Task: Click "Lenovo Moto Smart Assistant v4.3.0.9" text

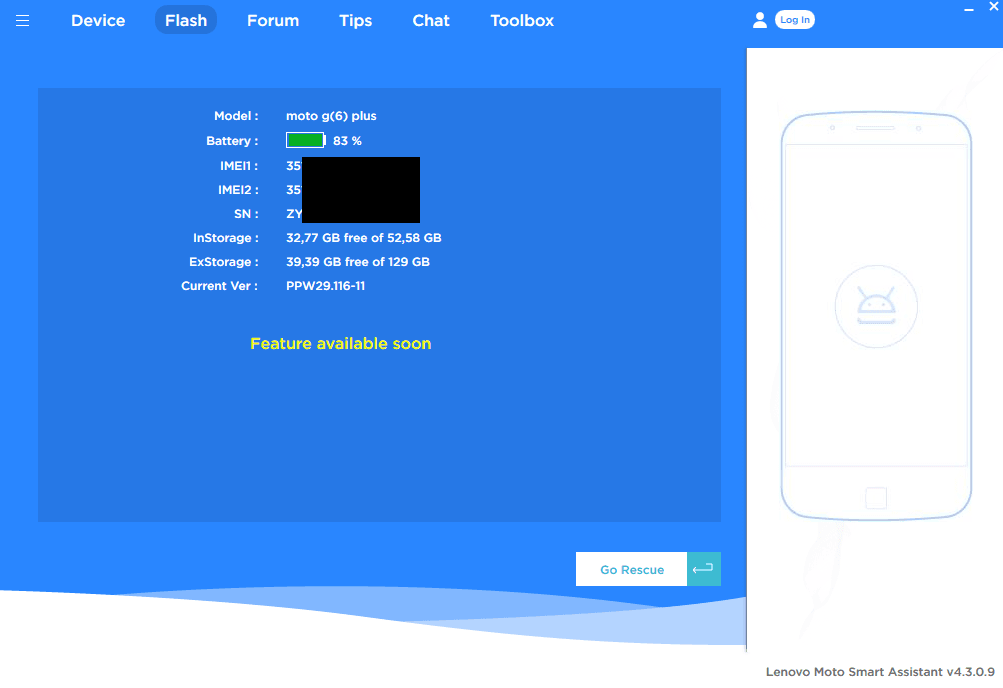Action: point(880,671)
